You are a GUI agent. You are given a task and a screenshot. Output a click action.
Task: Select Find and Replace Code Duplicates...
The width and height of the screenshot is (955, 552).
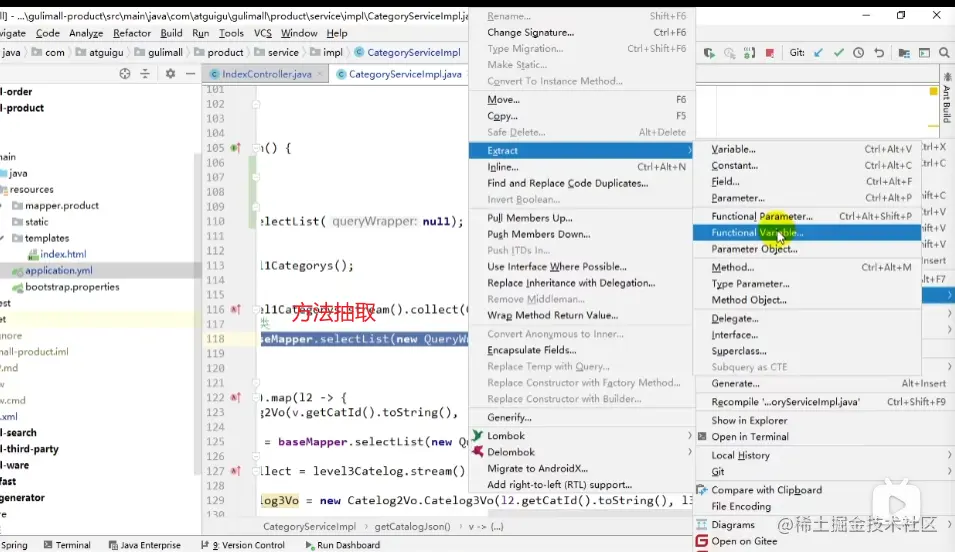point(582,183)
